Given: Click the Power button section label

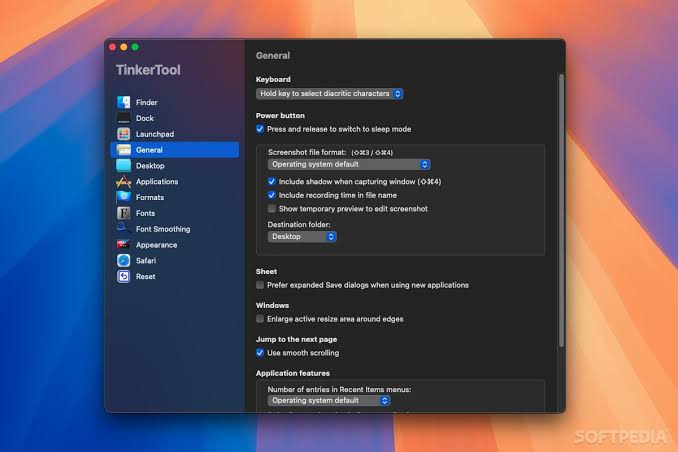Looking at the screenshot, I should [280, 115].
